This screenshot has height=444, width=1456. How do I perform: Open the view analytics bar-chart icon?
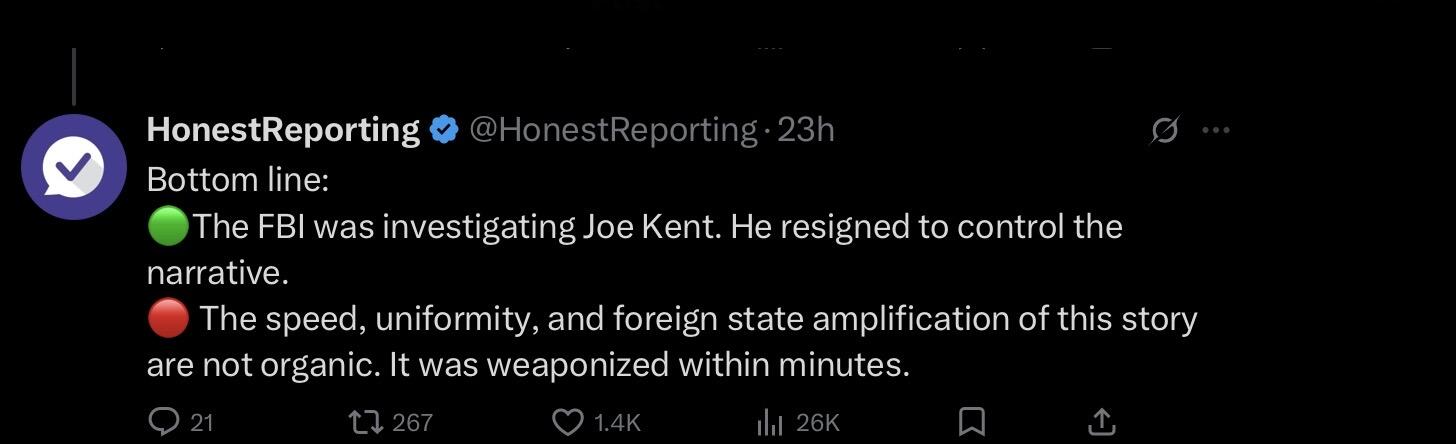click(769, 422)
